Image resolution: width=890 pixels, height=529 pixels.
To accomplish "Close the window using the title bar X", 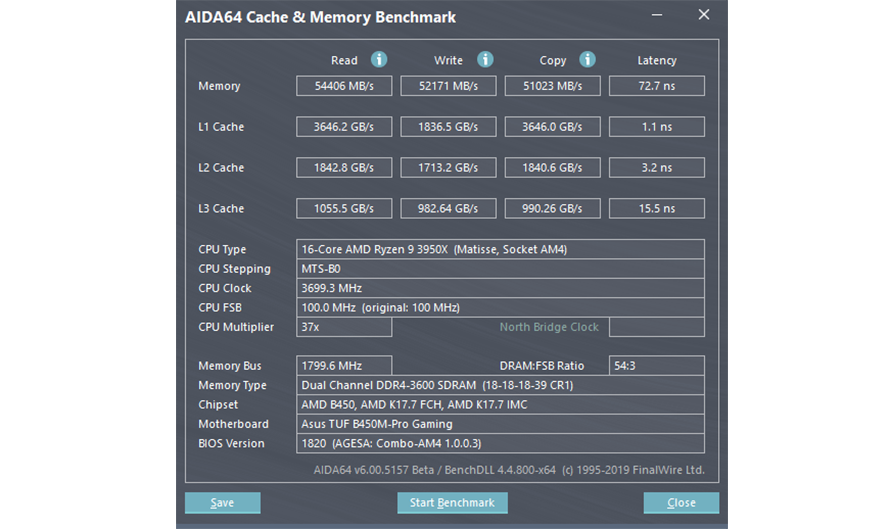I will (x=704, y=16).
